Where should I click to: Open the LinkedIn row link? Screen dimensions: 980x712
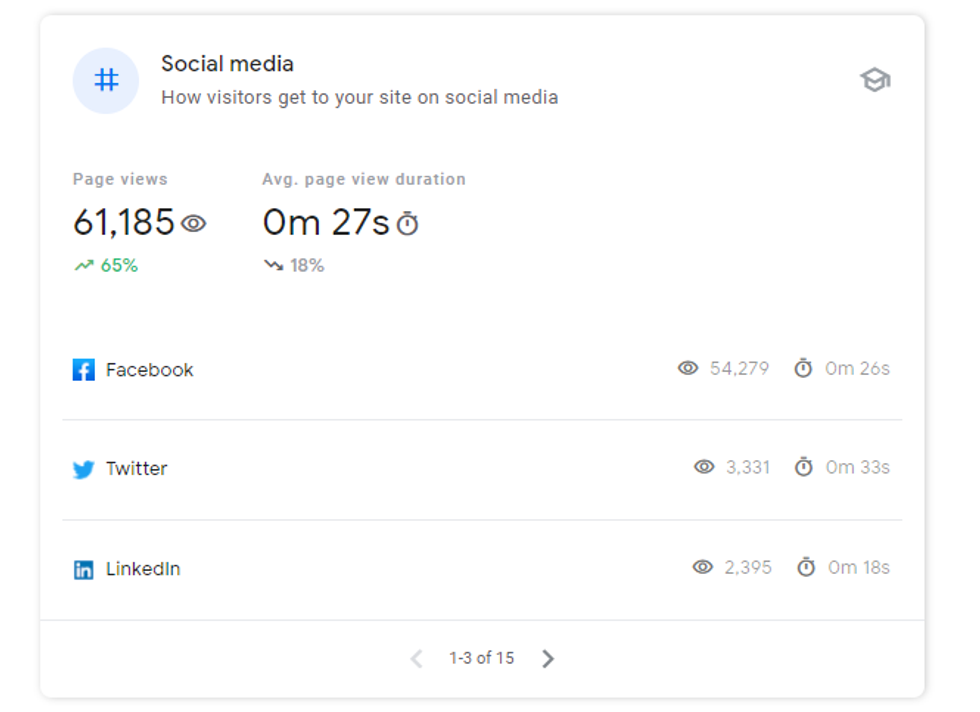[x=143, y=569]
